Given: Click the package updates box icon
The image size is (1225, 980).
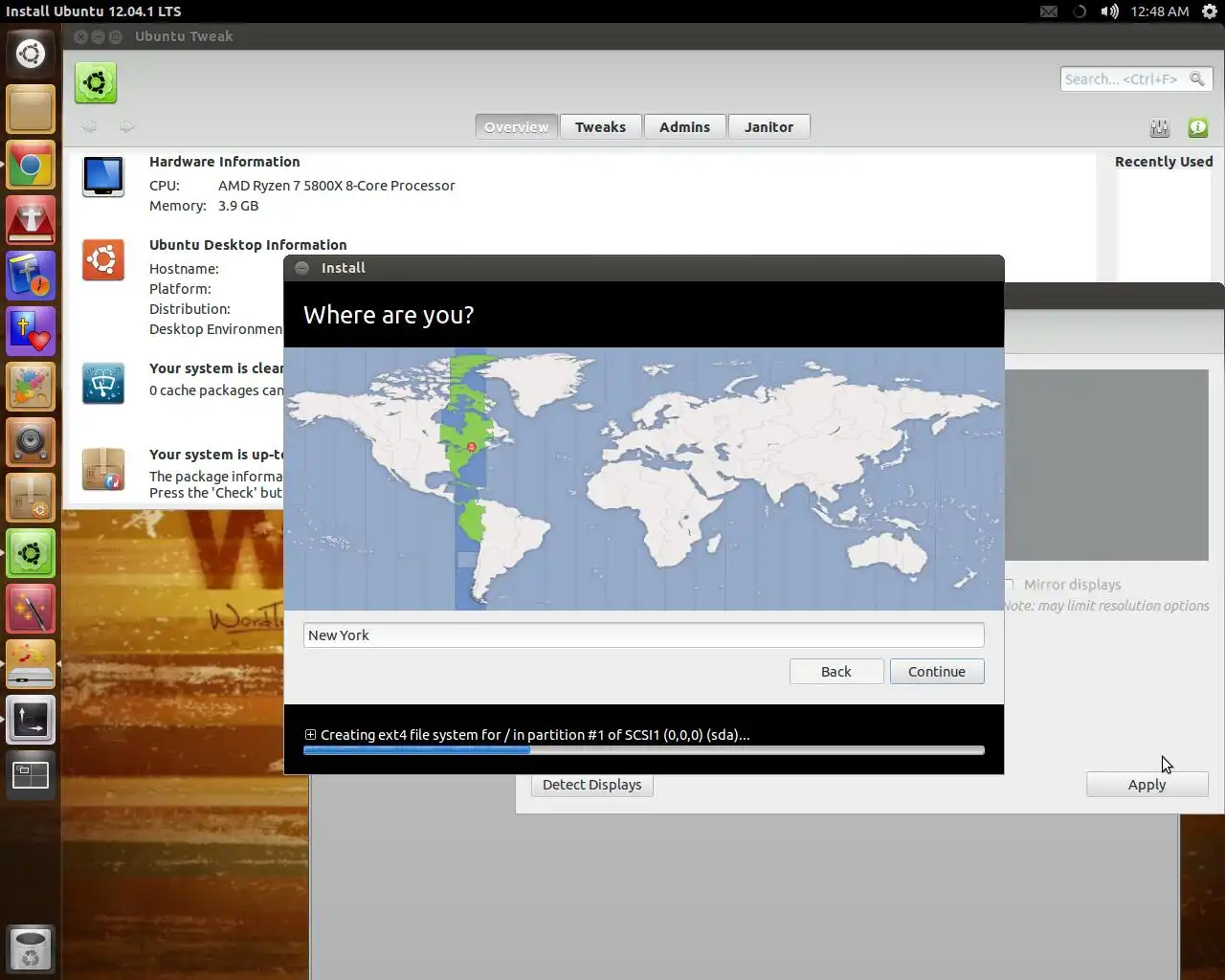Looking at the screenshot, I should [103, 470].
